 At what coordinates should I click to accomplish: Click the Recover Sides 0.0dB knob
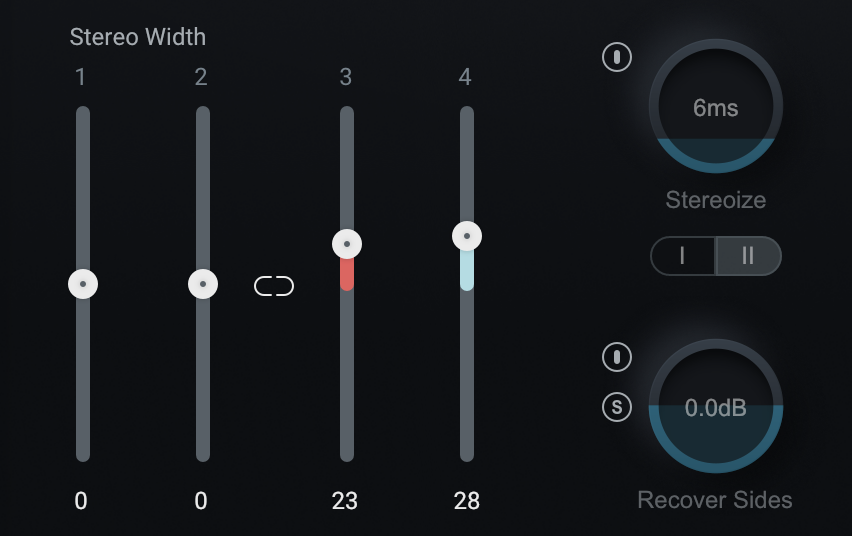point(716,407)
